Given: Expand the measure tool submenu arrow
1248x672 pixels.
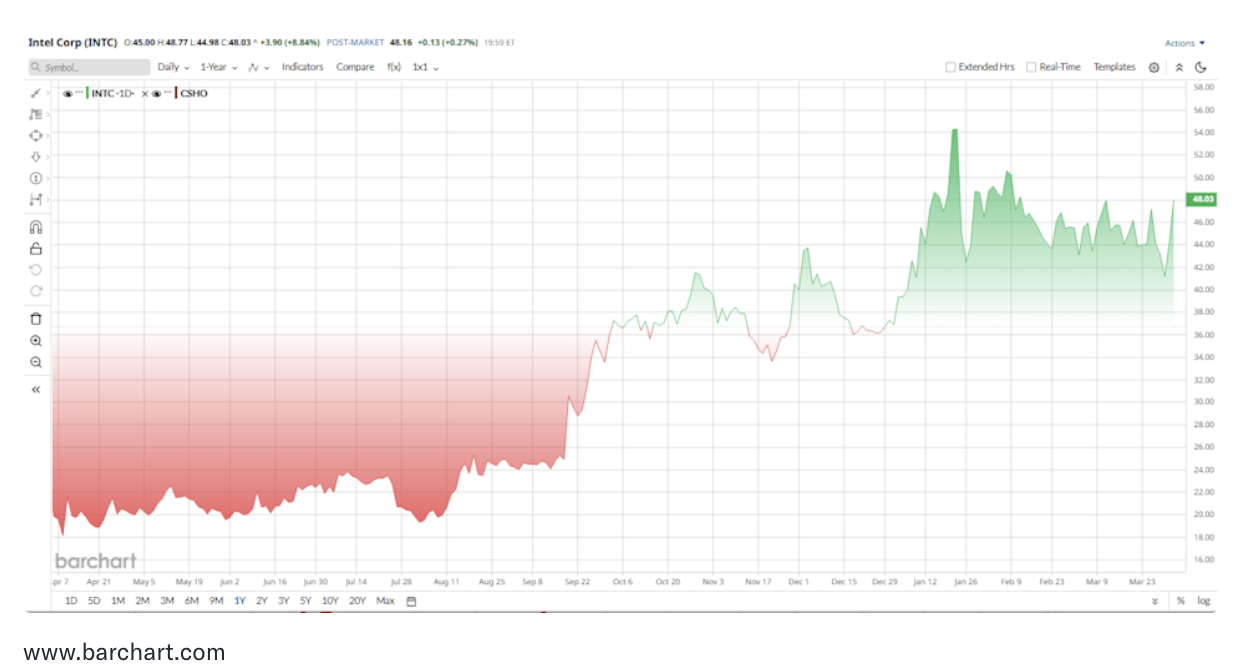Looking at the screenshot, I should pyautogui.click(x=47, y=200).
